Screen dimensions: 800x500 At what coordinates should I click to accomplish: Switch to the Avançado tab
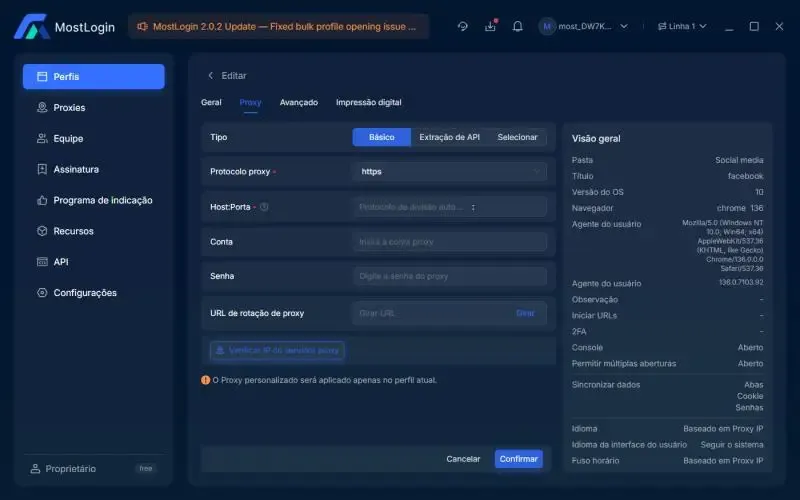[299, 103]
